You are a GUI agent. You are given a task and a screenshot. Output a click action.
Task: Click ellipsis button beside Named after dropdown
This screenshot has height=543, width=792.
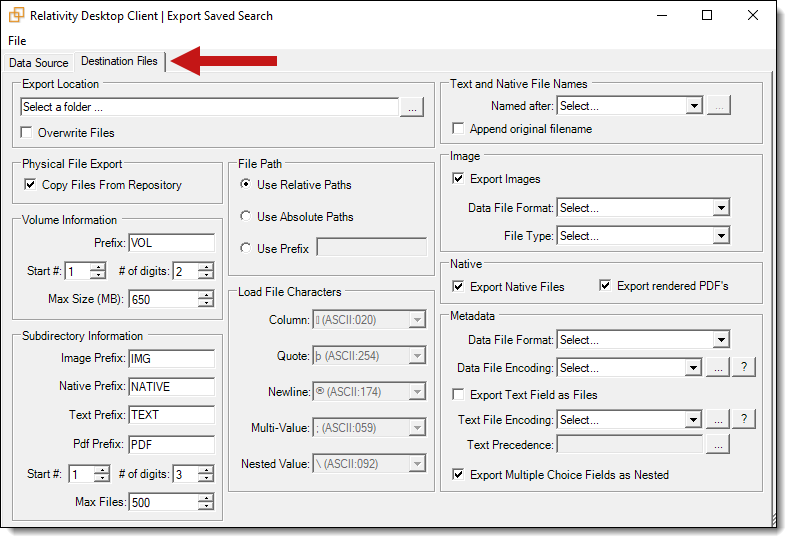pyautogui.click(x=718, y=105)
